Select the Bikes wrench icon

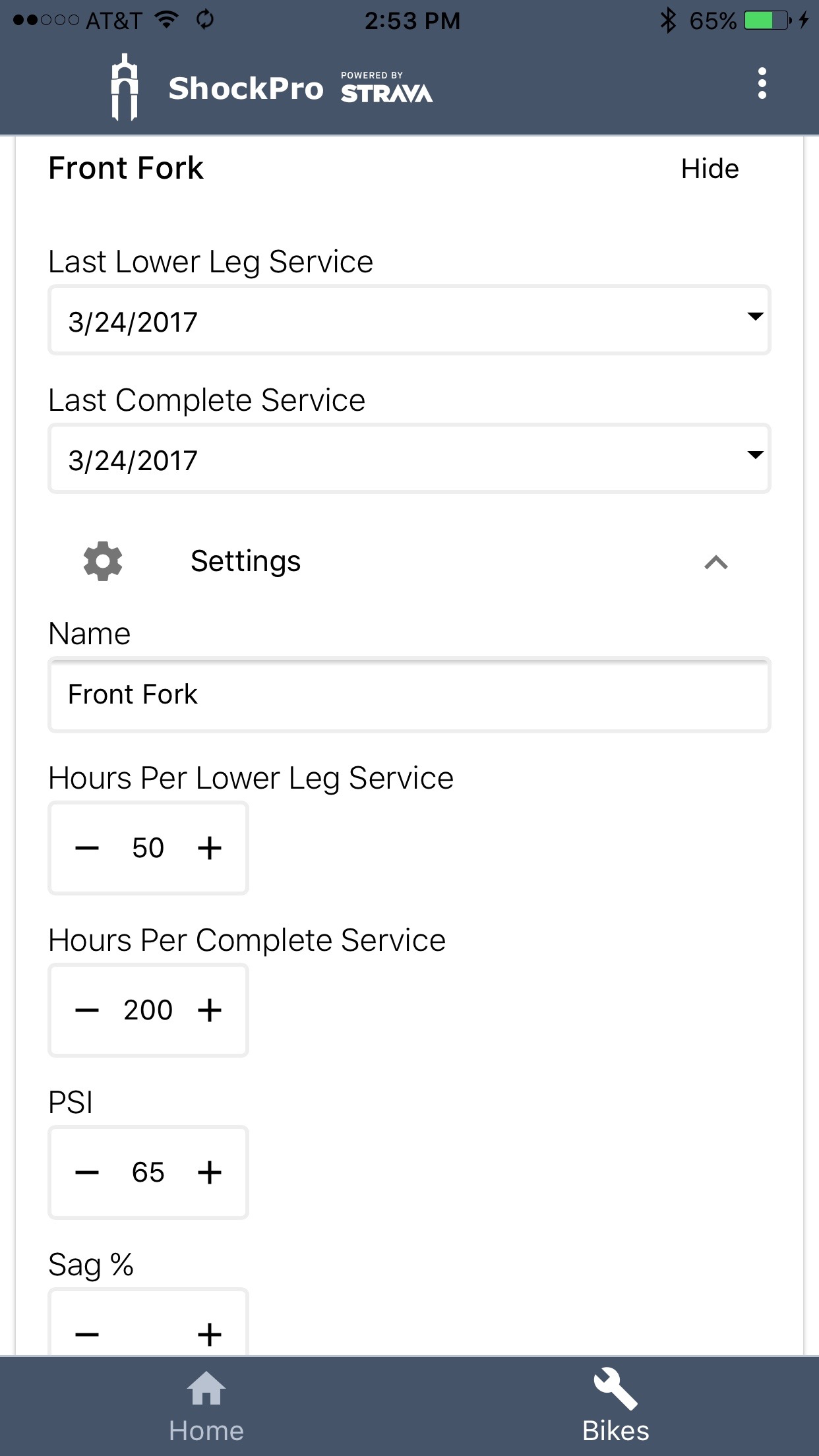[615, 1388]
